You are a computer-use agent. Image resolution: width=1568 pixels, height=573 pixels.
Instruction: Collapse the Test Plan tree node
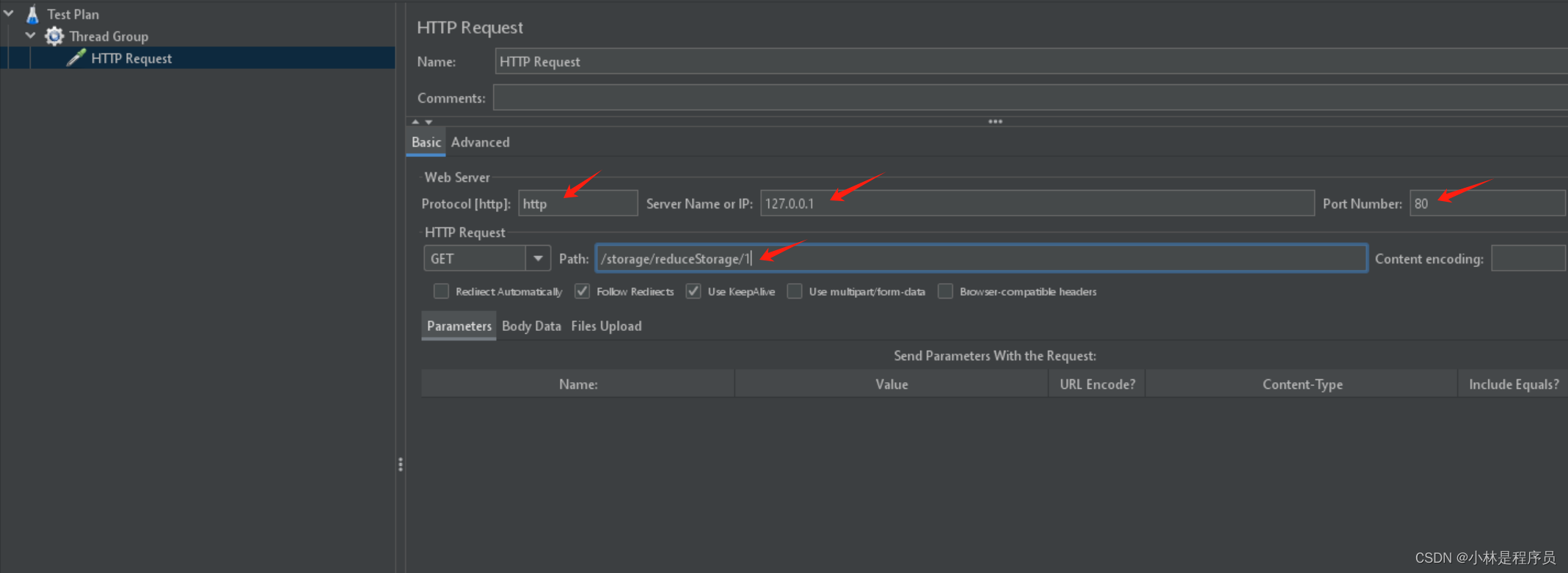(x=9, y=13)
